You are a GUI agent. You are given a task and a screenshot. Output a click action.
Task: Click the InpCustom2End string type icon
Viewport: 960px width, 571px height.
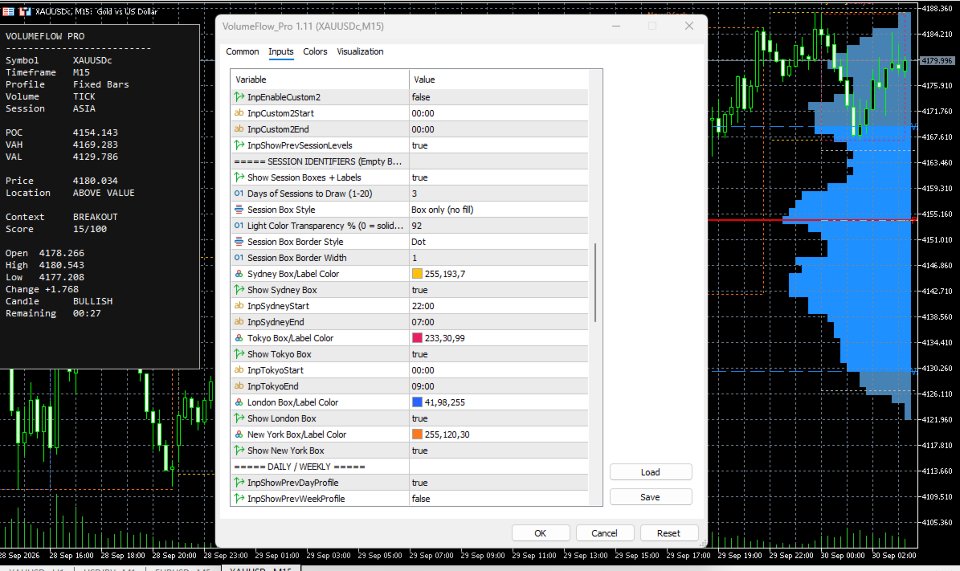point(239,129)
